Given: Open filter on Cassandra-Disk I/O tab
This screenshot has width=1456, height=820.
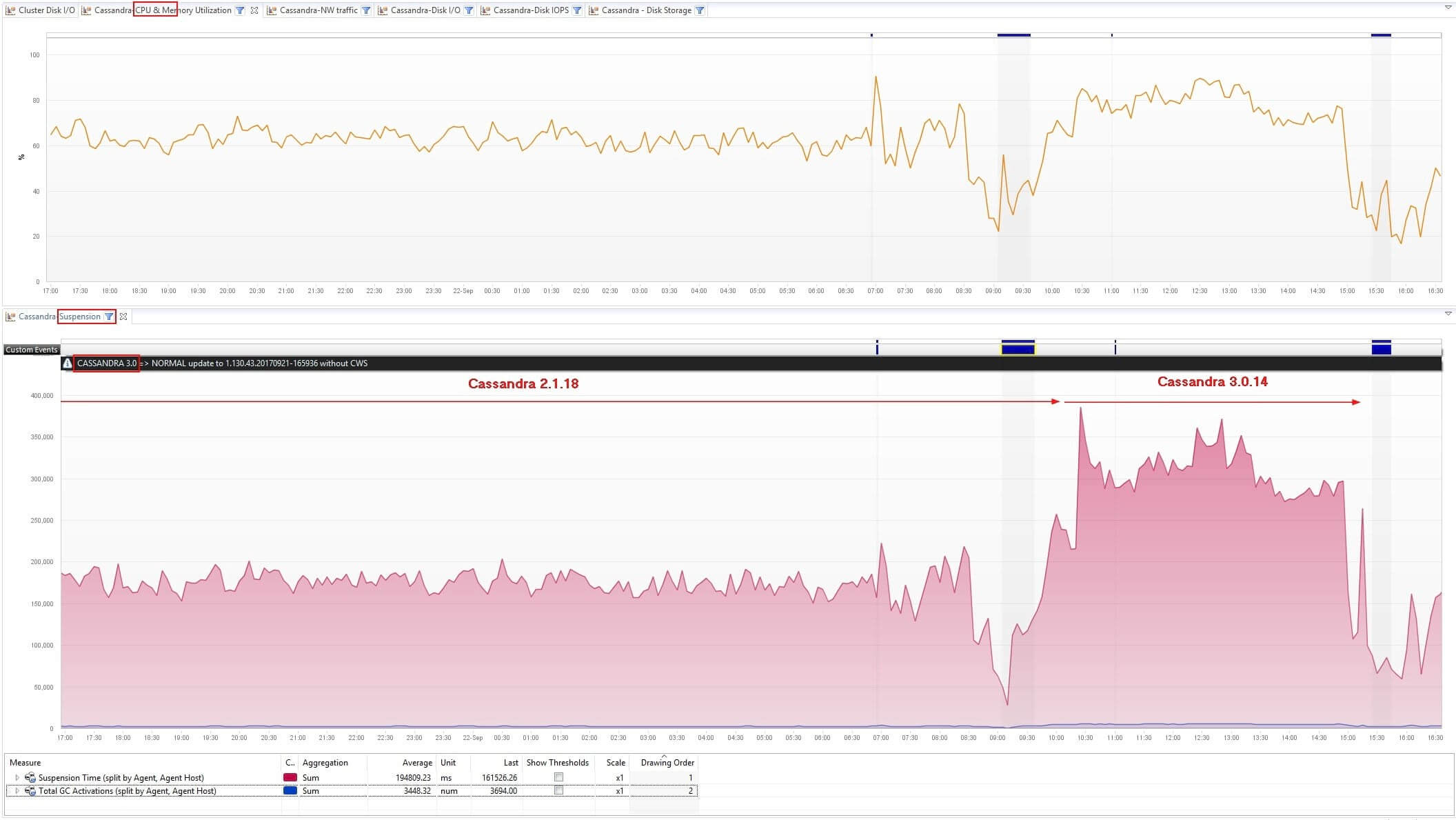Looking at the screenshot, I should (469, 10).
